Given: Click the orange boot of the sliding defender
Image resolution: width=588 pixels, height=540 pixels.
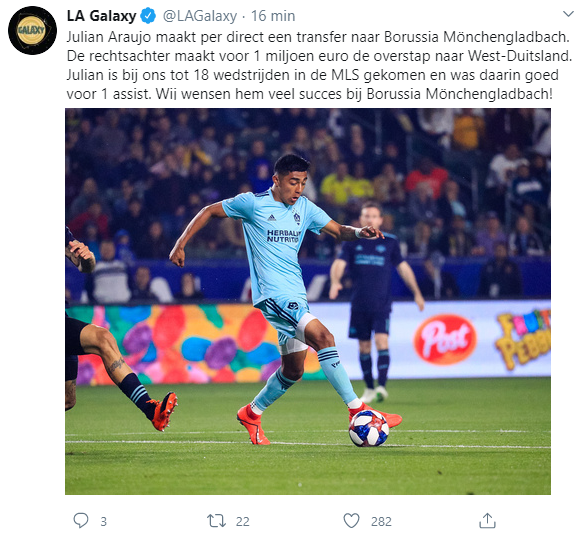Looking at the screenshot, I should point(164,411).
